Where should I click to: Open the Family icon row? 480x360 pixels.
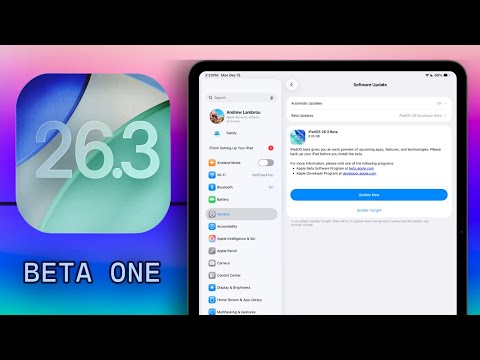pos(217,133)
